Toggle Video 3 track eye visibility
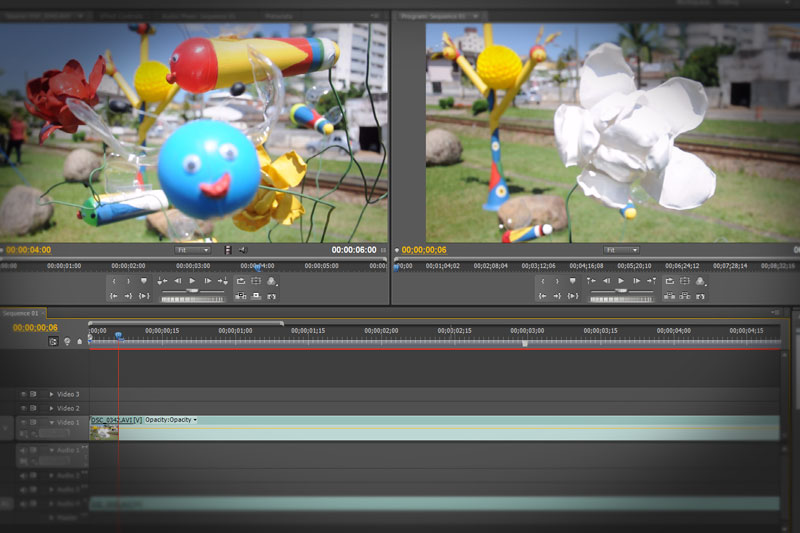 (23, 394)
